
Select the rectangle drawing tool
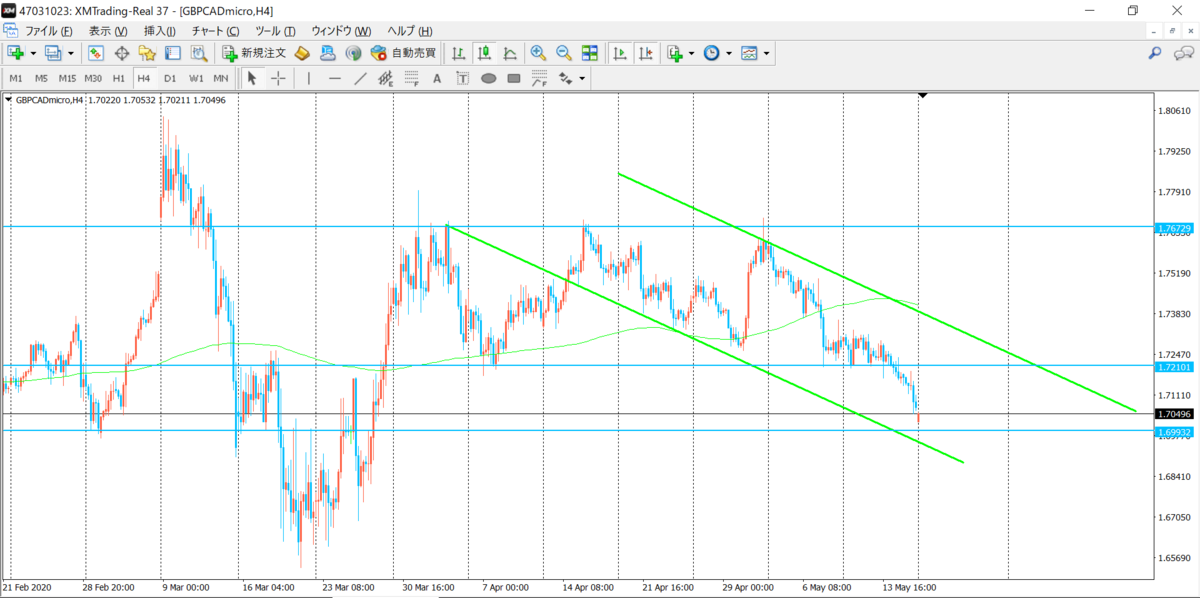pos(514,78)
